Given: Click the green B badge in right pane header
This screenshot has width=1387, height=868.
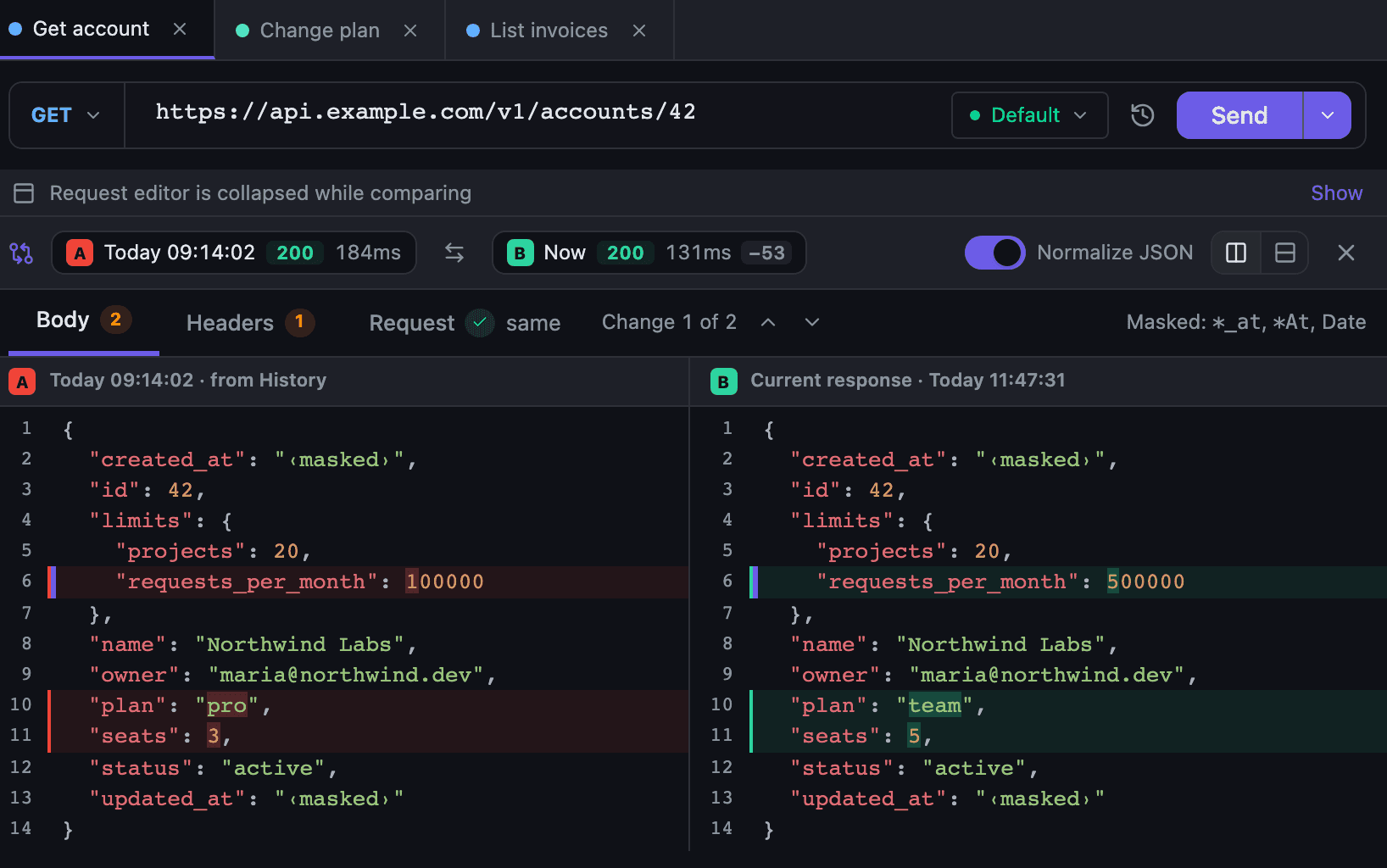Looking at the screenshot, I should point(723,381).
